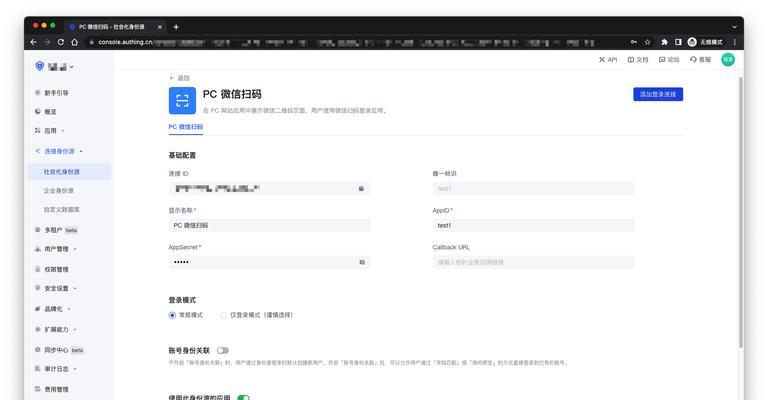Viewport: 768px width, 400px height.
Task: Open the browser side panel icon
Action: click(x=678, y=42)
